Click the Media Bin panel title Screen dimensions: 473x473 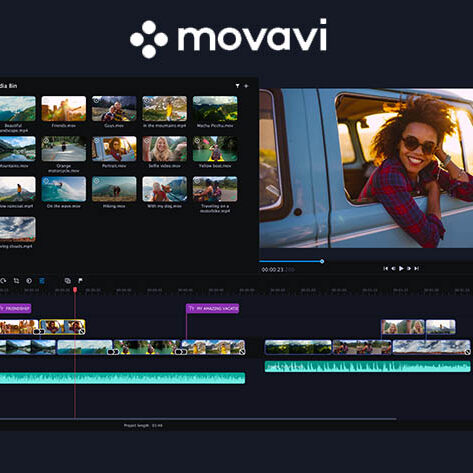click(x=9, y=86)
